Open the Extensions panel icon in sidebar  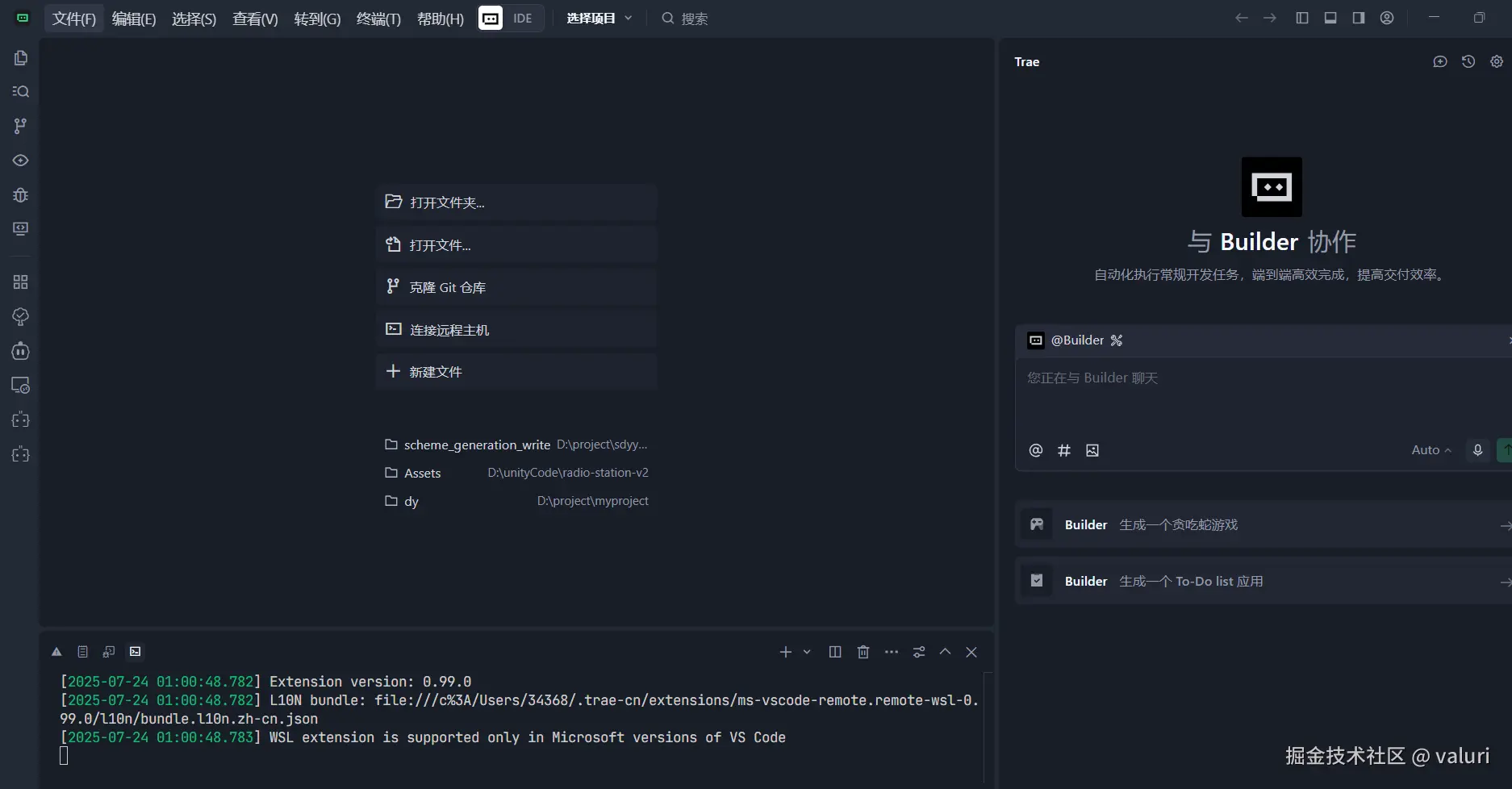tap(20, 282)
